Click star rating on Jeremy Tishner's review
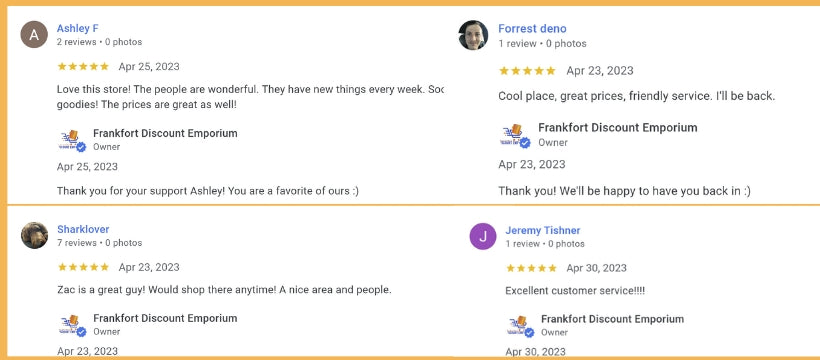 (531, 268)
